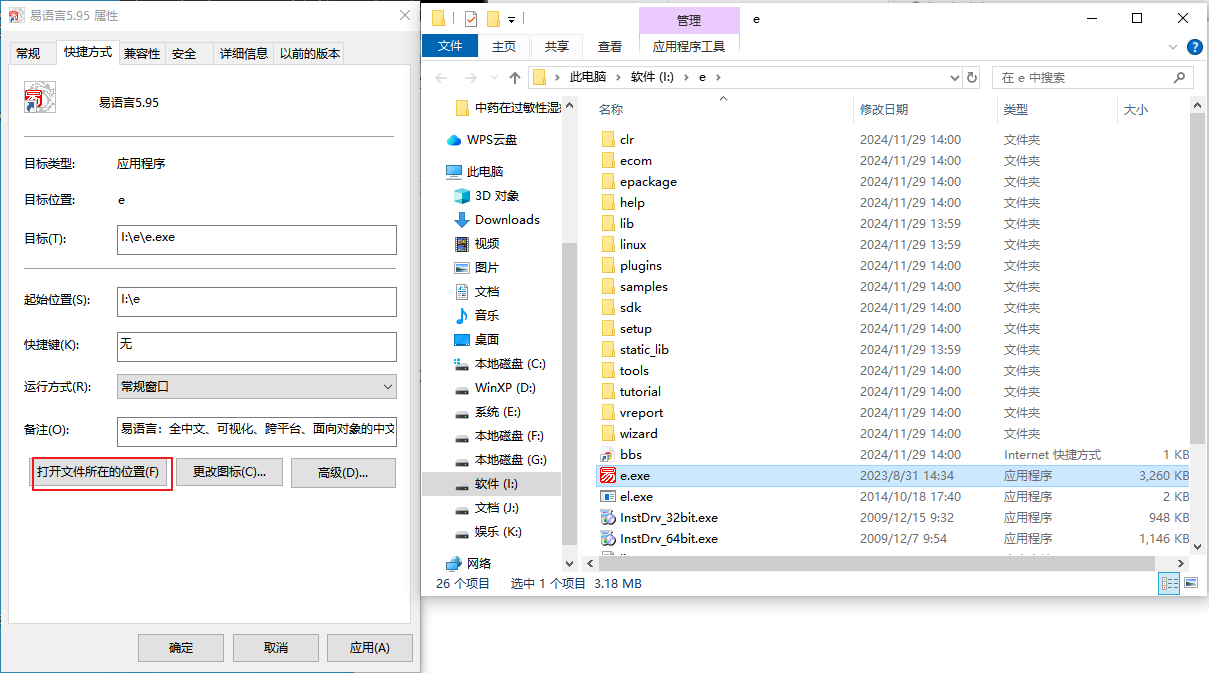Click the e.exe application file icon
Viewport: 1209px width, 673px height.
click(x=607, y=476)
